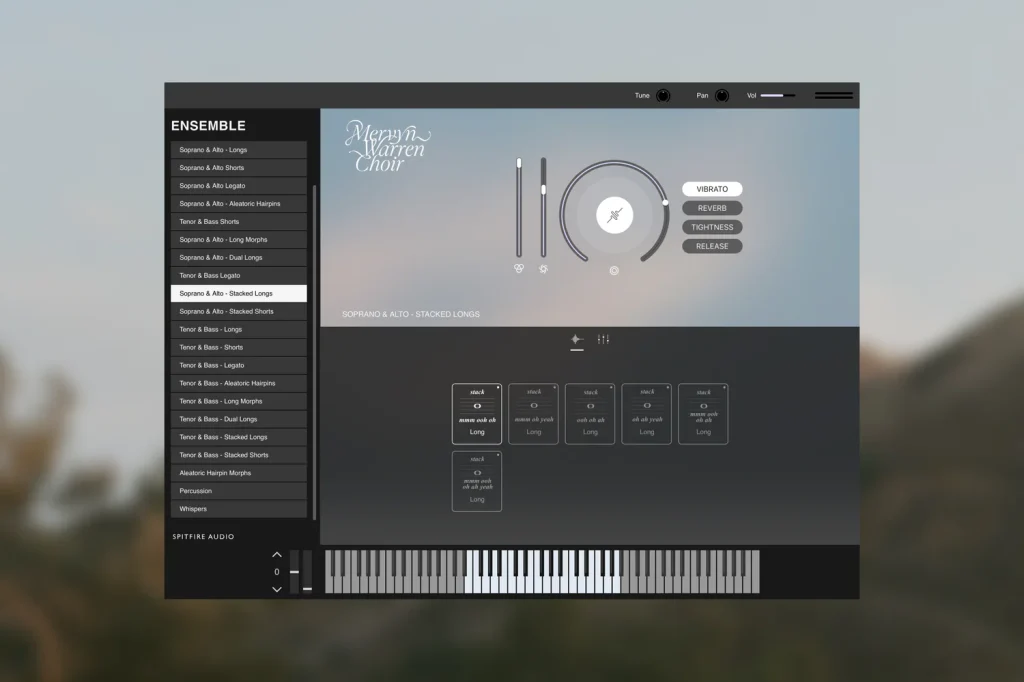Click the RELEASE button
Screen dimensions: 1024x682
tap(711, 245)
